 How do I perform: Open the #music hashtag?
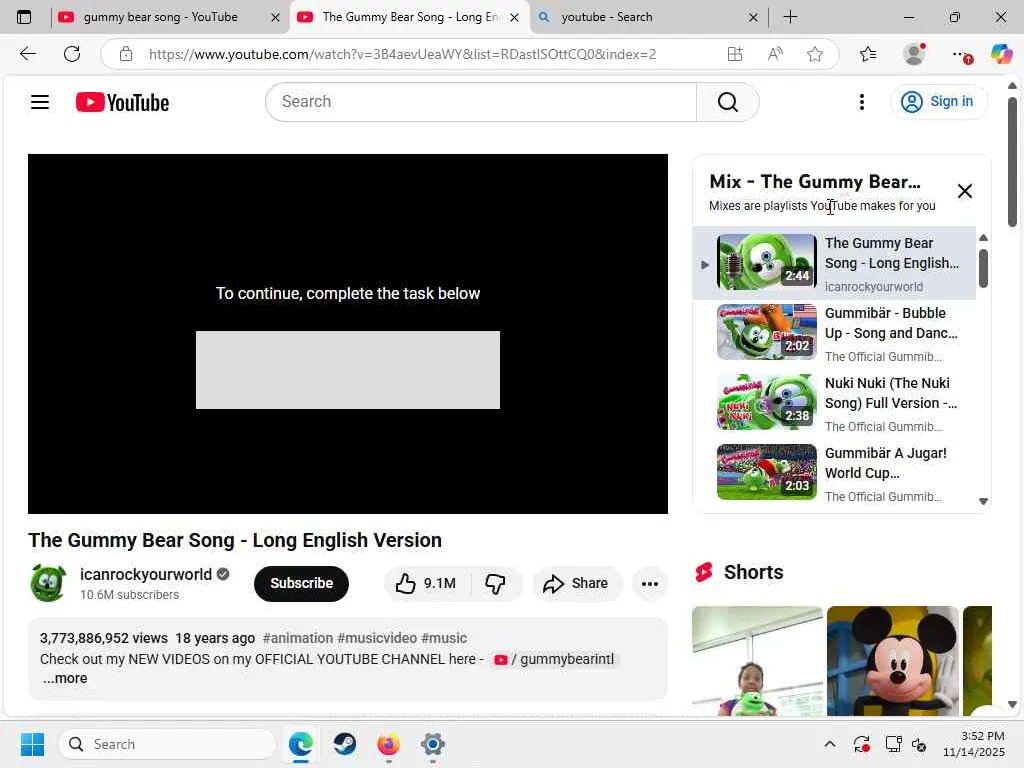(x=444, y=638)
